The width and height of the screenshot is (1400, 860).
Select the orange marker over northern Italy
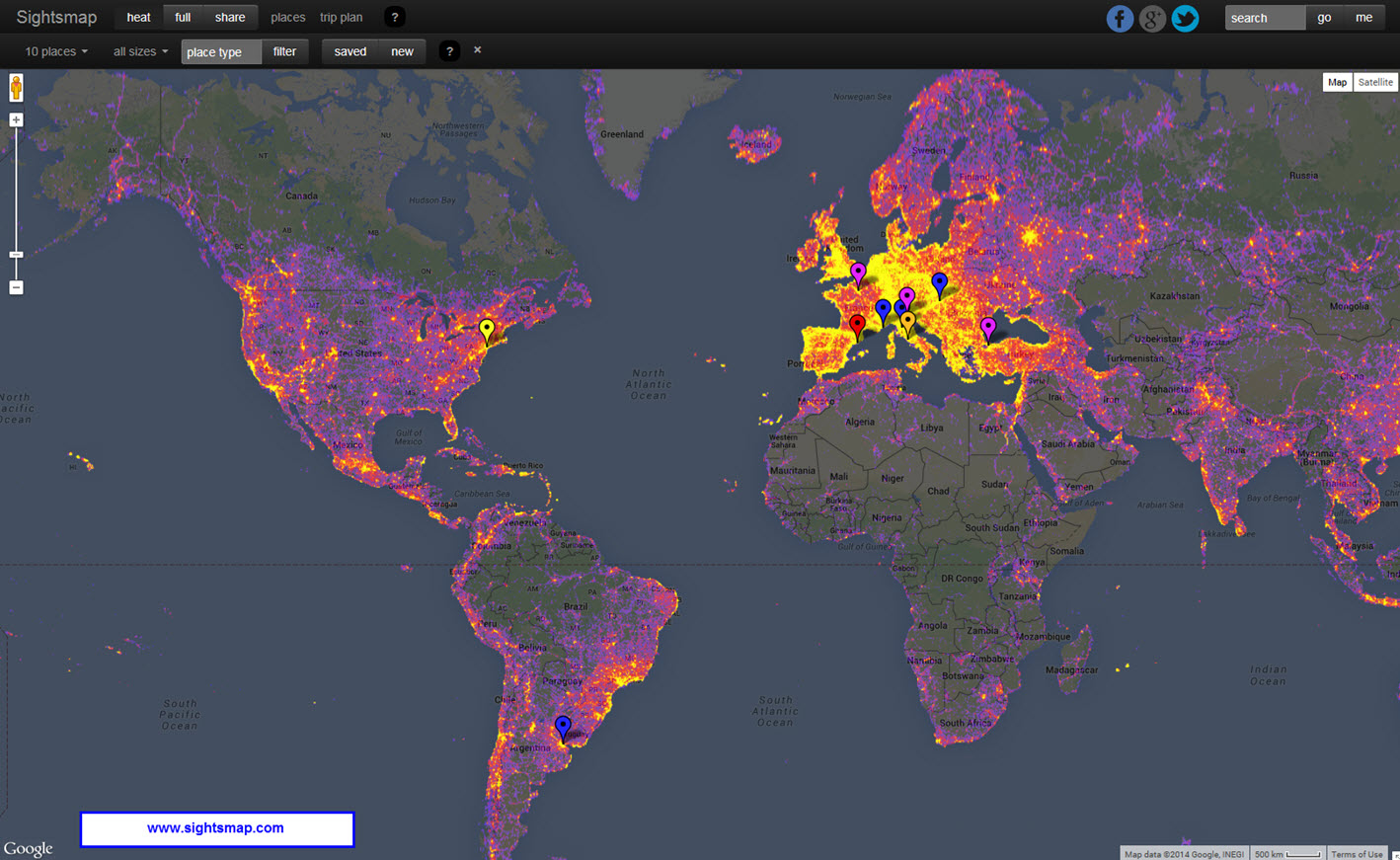pyautogui.click(x=907, y=323)
